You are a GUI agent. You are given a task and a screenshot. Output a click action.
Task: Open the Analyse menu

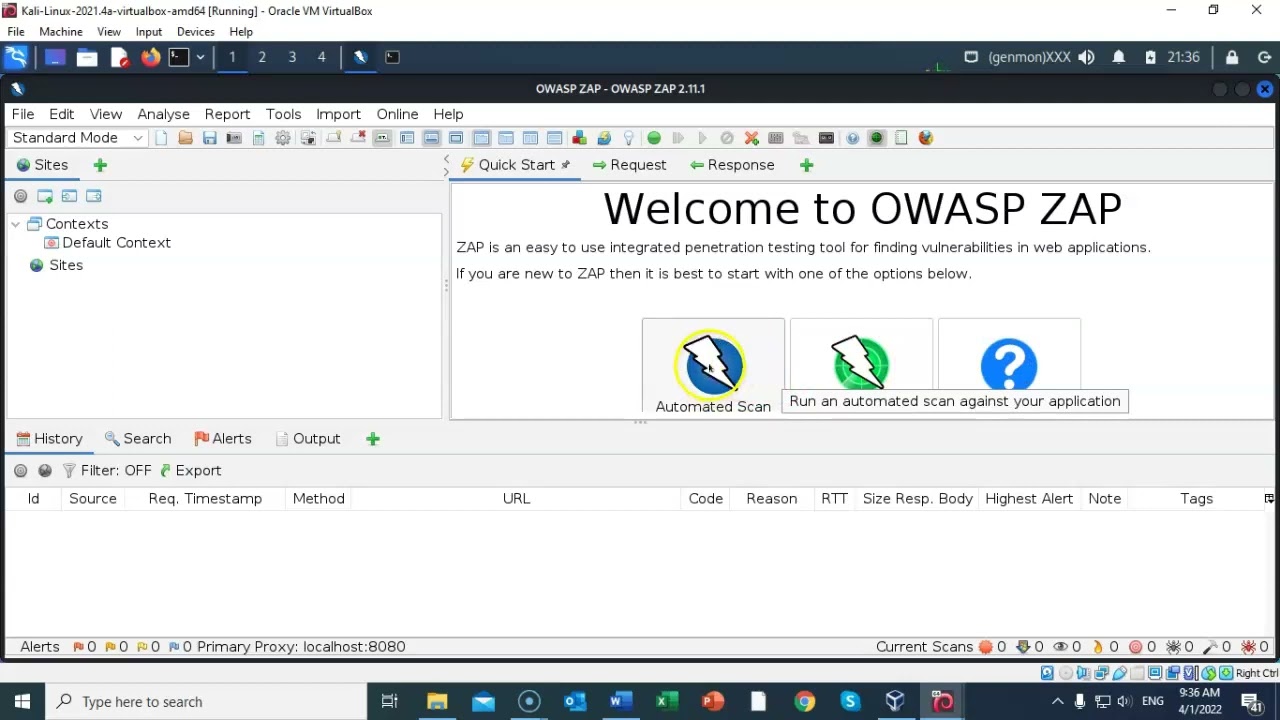click(164, 114)
